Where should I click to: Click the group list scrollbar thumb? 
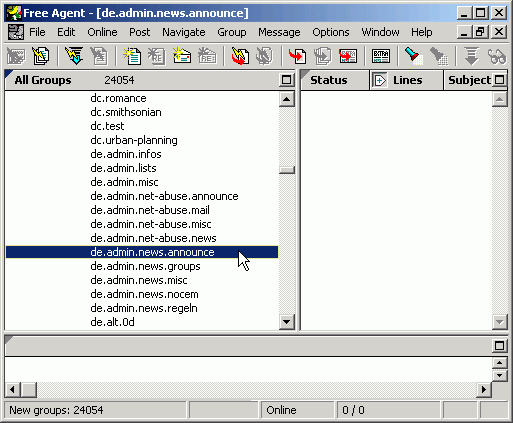287,170
